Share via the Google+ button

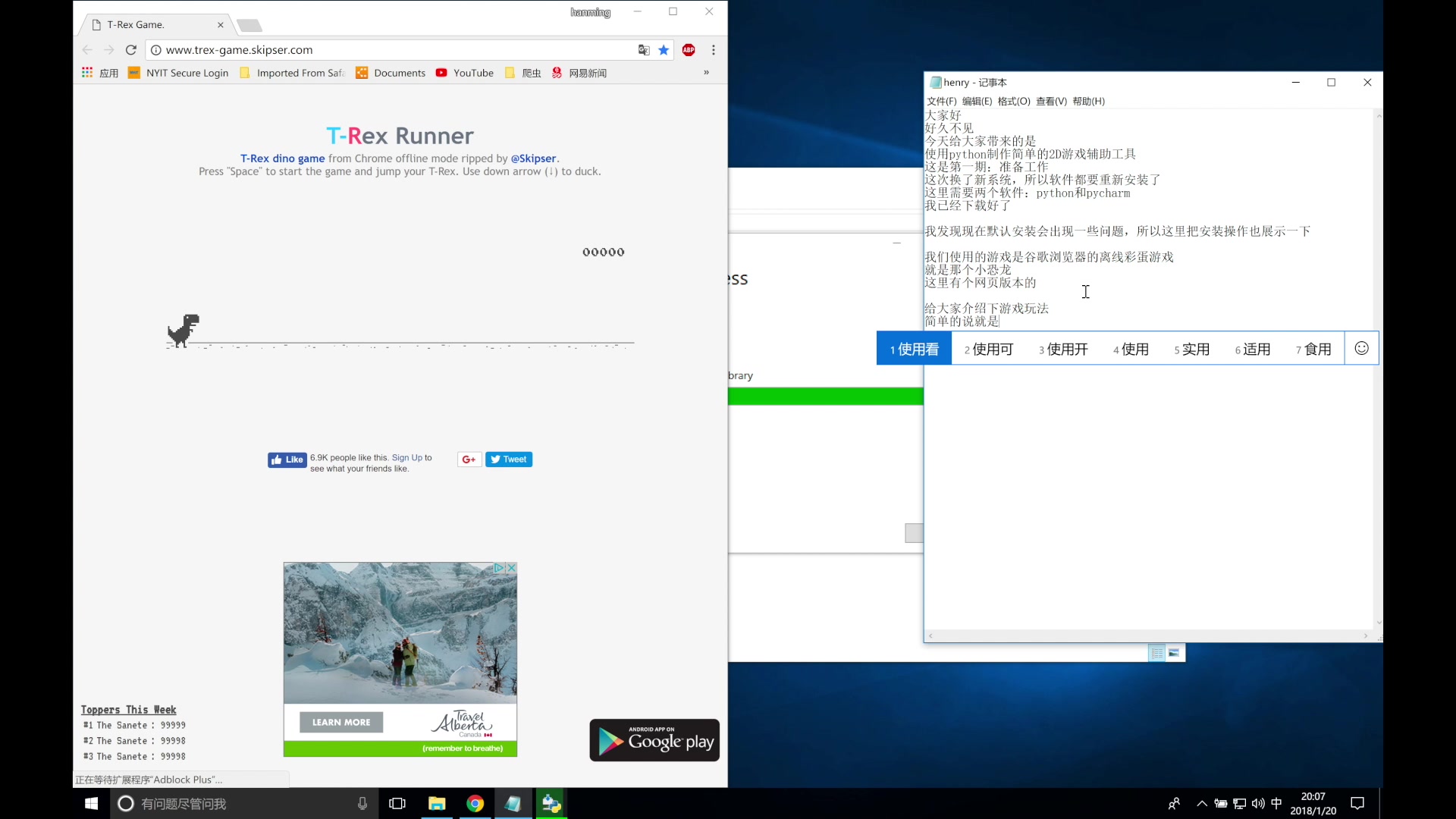point(469,460)
